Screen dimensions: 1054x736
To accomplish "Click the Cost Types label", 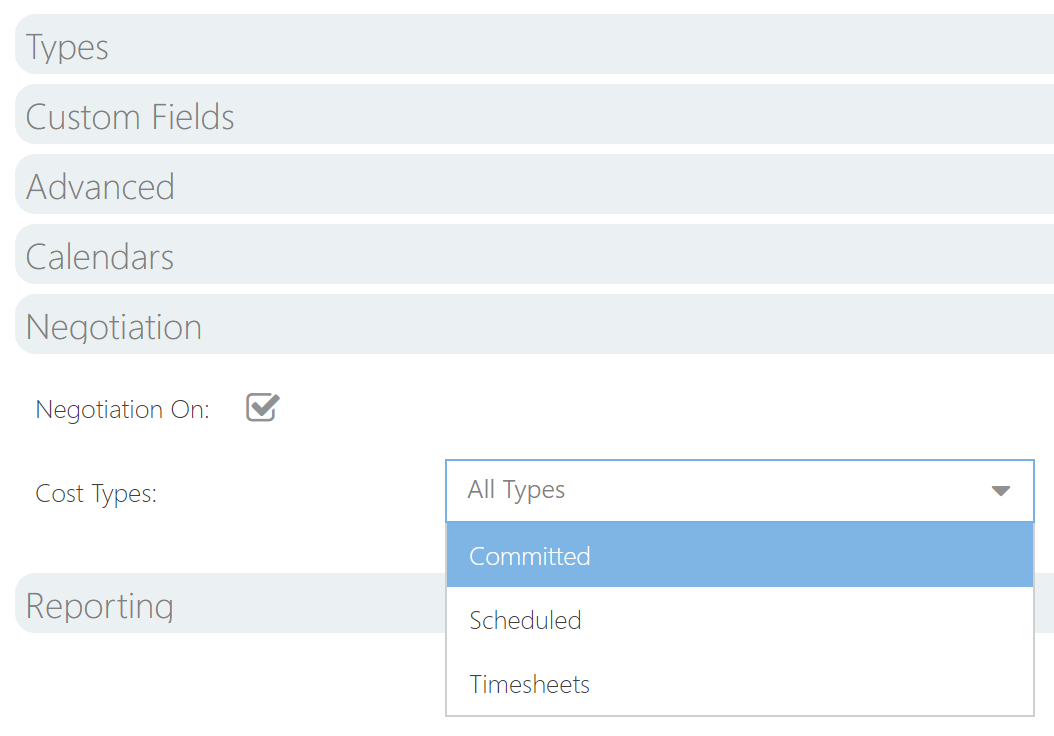I will (x=96, y=493).
